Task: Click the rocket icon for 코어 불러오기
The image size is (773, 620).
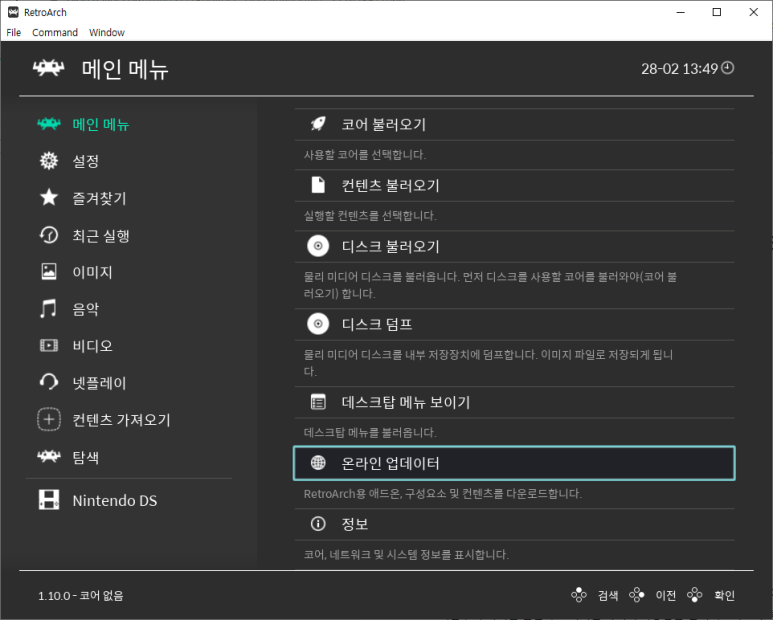Action: (318, 124)
